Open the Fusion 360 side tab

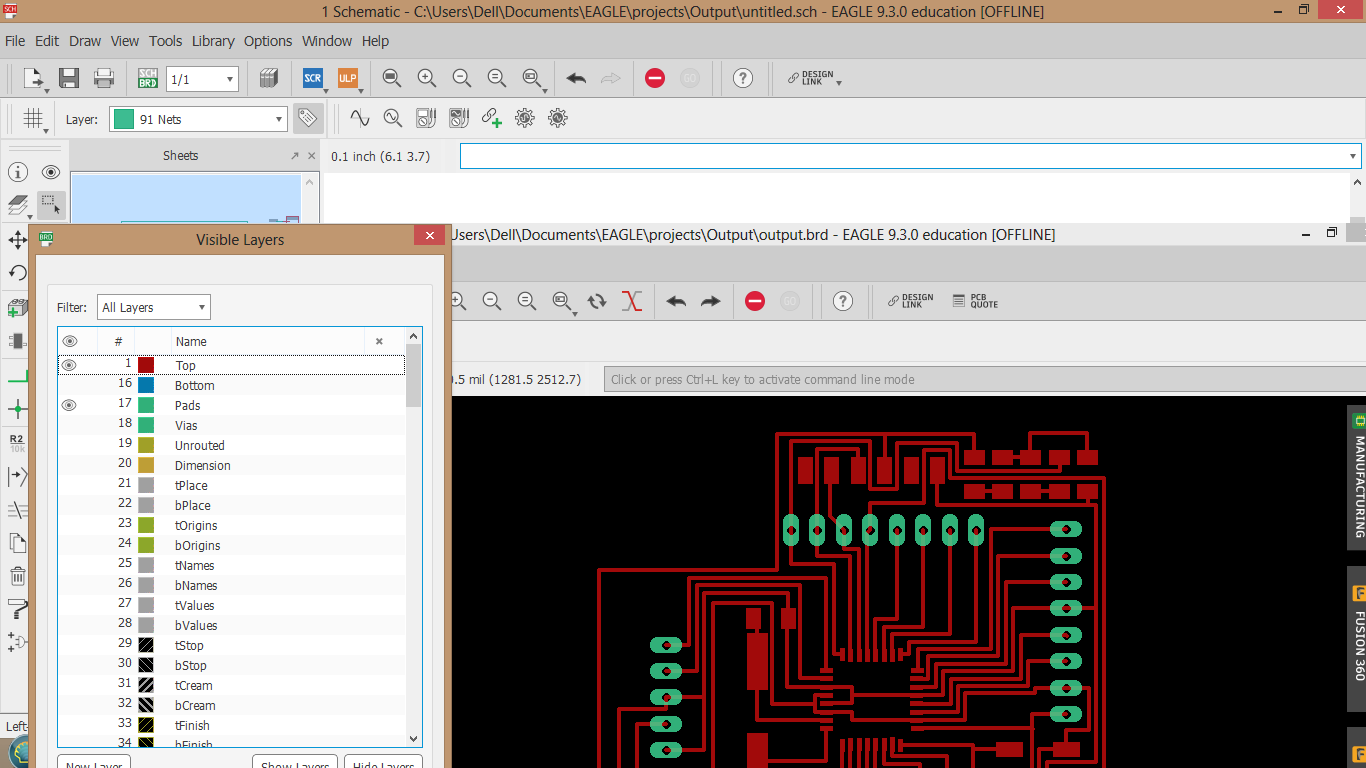point(1357,640)
